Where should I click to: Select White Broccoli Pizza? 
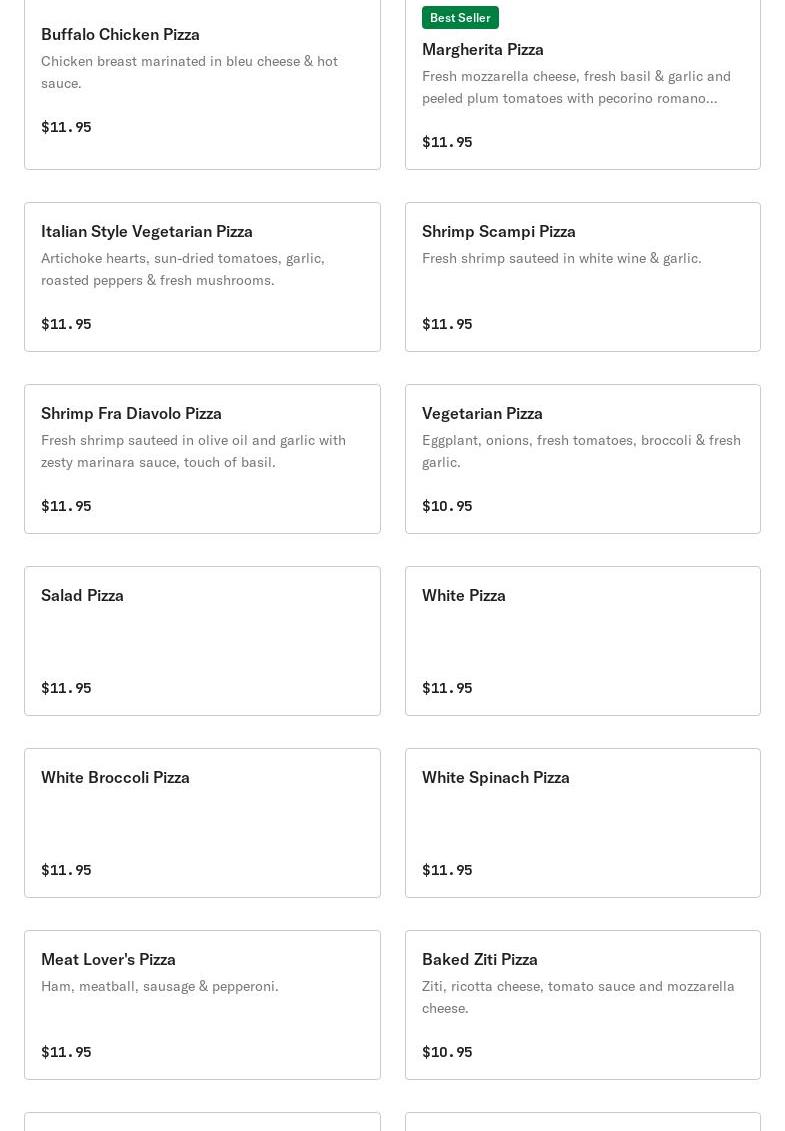coord(115,777)
